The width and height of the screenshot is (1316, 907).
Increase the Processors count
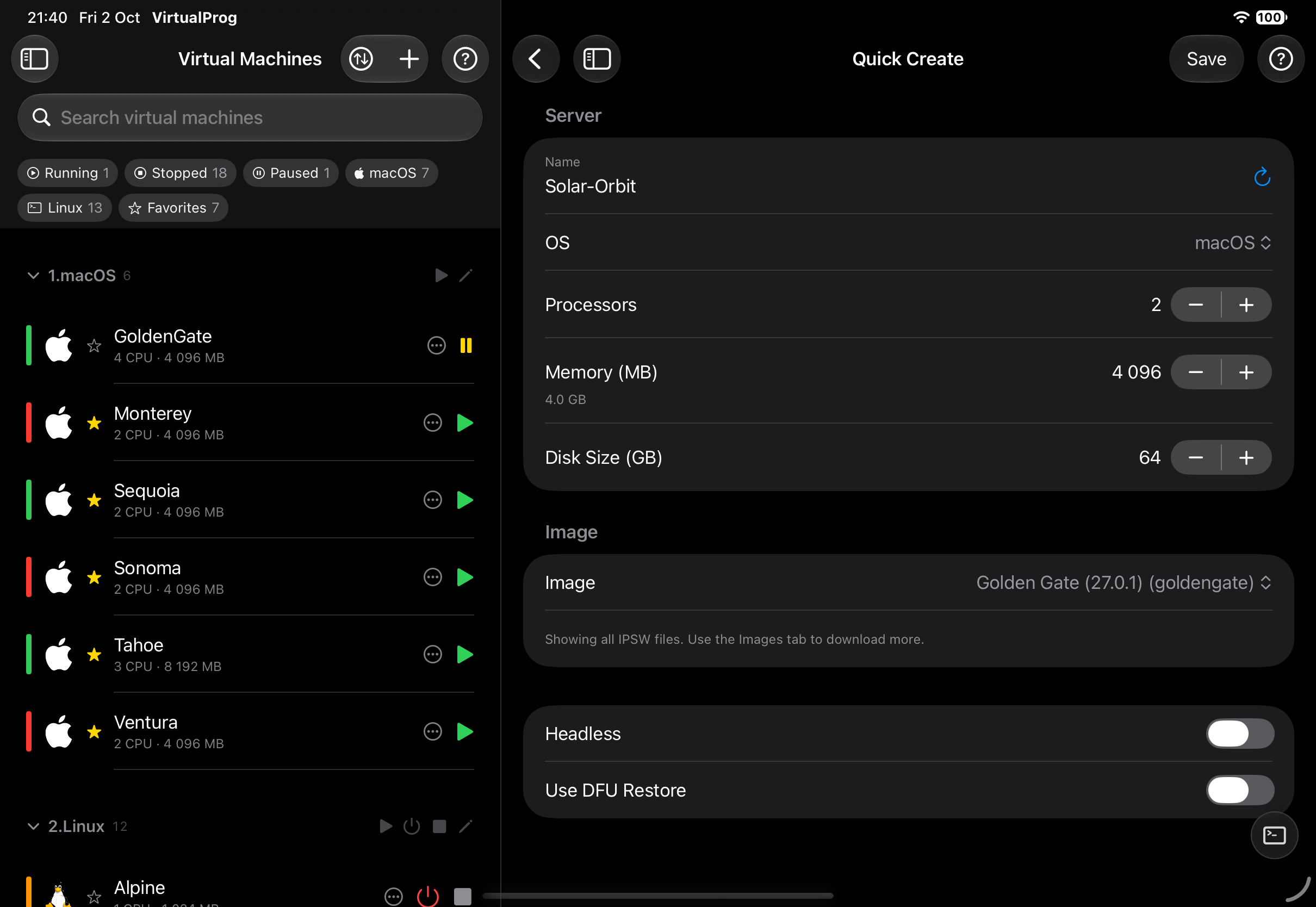[1246, 305]
